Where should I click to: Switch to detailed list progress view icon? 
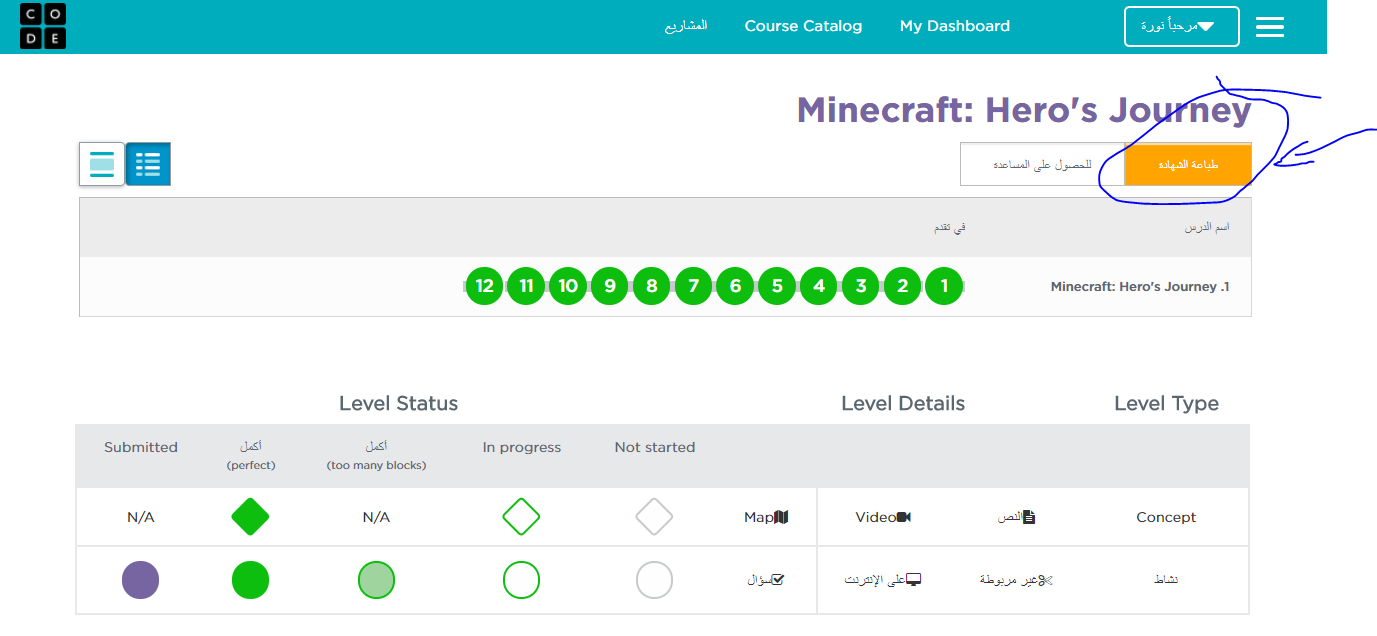pyautogui.click(x=148, y=164)
